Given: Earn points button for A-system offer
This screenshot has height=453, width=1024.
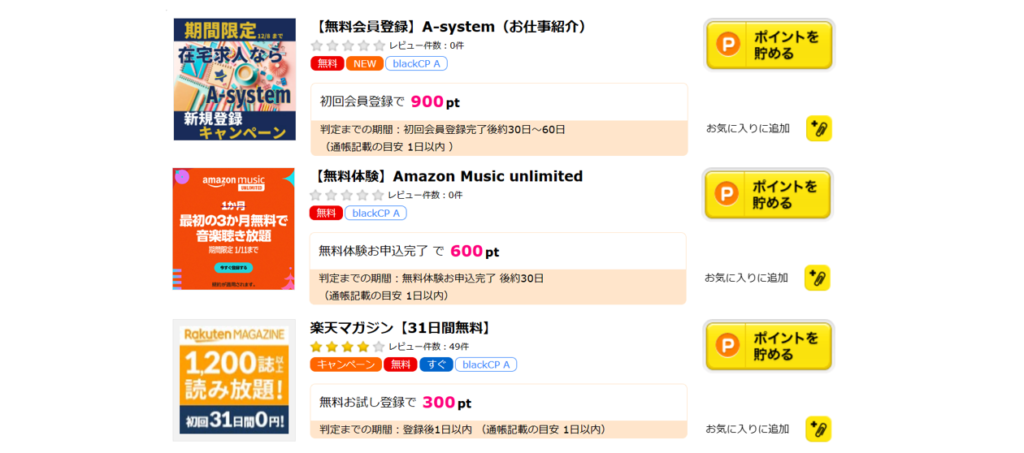Looking at the screenshot, I should click(x=769, y=44).
